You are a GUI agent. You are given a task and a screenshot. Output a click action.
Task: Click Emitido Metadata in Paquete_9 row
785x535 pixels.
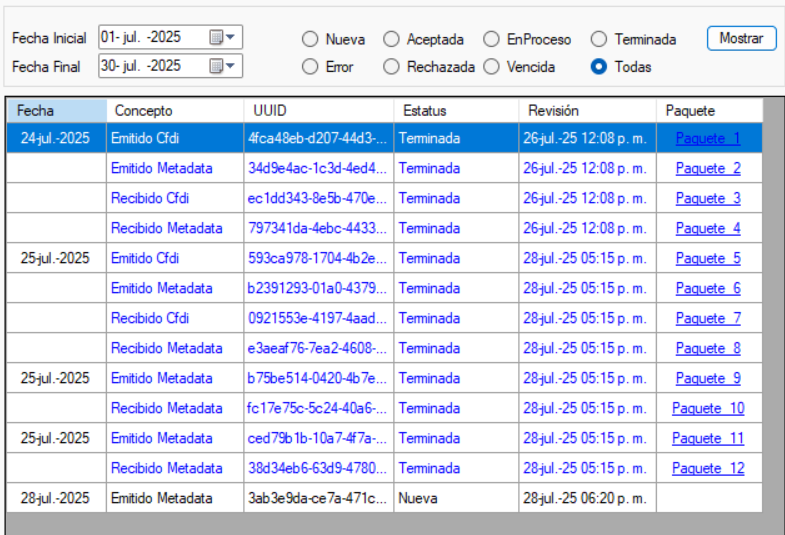[x=175, y=378]
